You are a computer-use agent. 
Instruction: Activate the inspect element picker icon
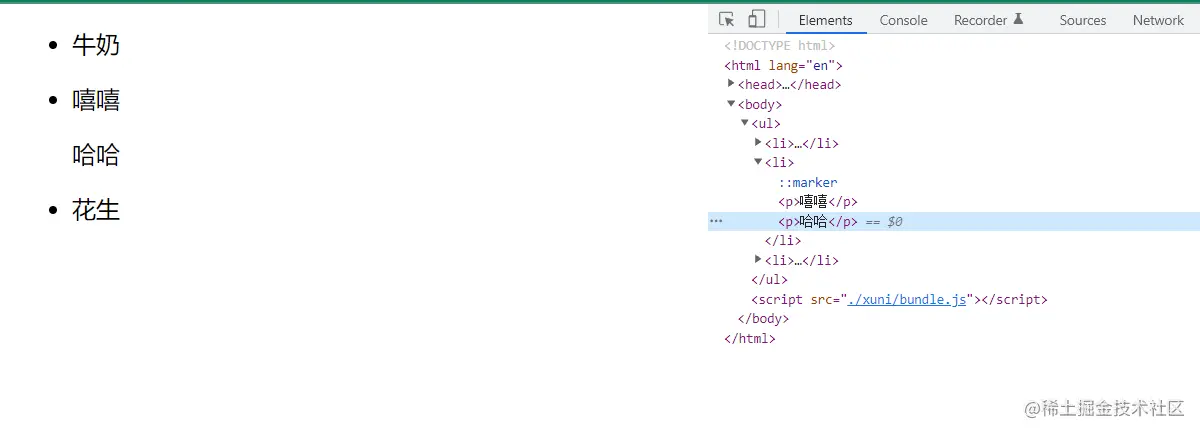tap(727, 19)
